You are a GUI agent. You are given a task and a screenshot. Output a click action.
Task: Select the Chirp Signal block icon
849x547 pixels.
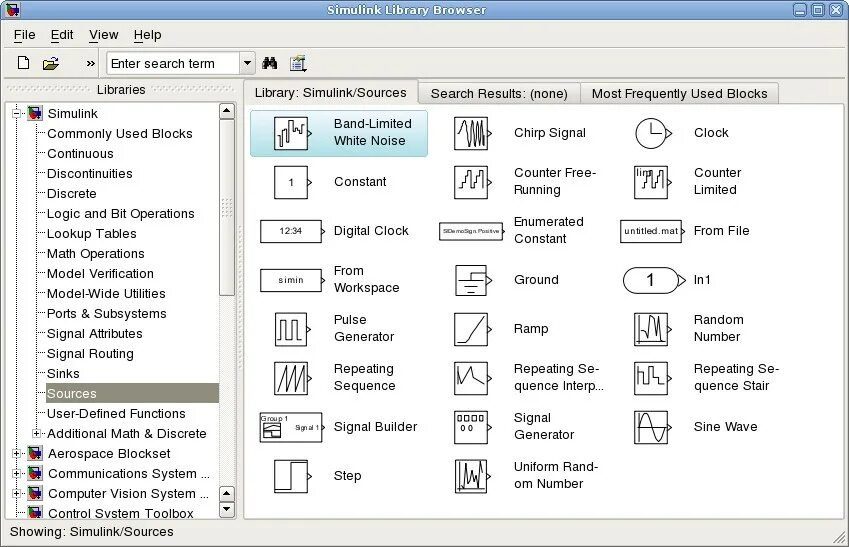click(x=472, y=133)
